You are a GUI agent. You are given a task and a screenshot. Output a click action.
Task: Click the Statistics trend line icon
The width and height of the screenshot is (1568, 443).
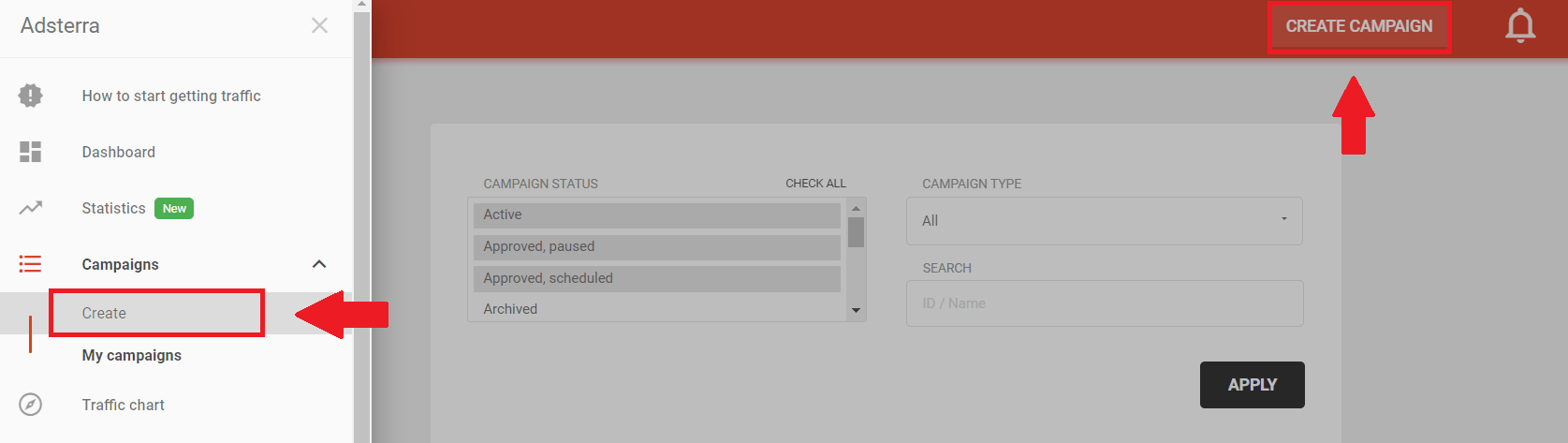31,208
